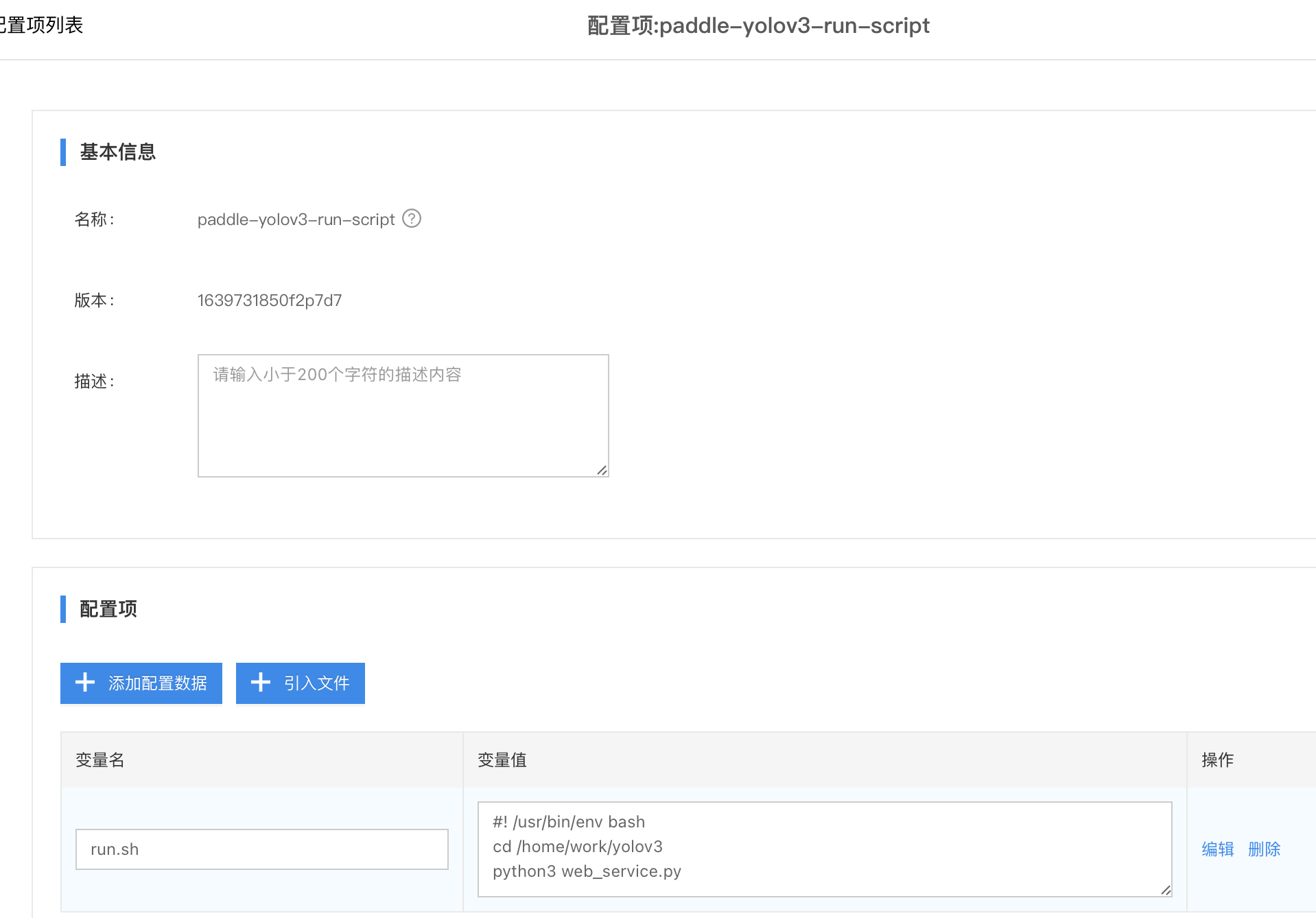The height and width of the screenshot is (918, 1316).
Task: Click the 描述 label
Action: 94,381
